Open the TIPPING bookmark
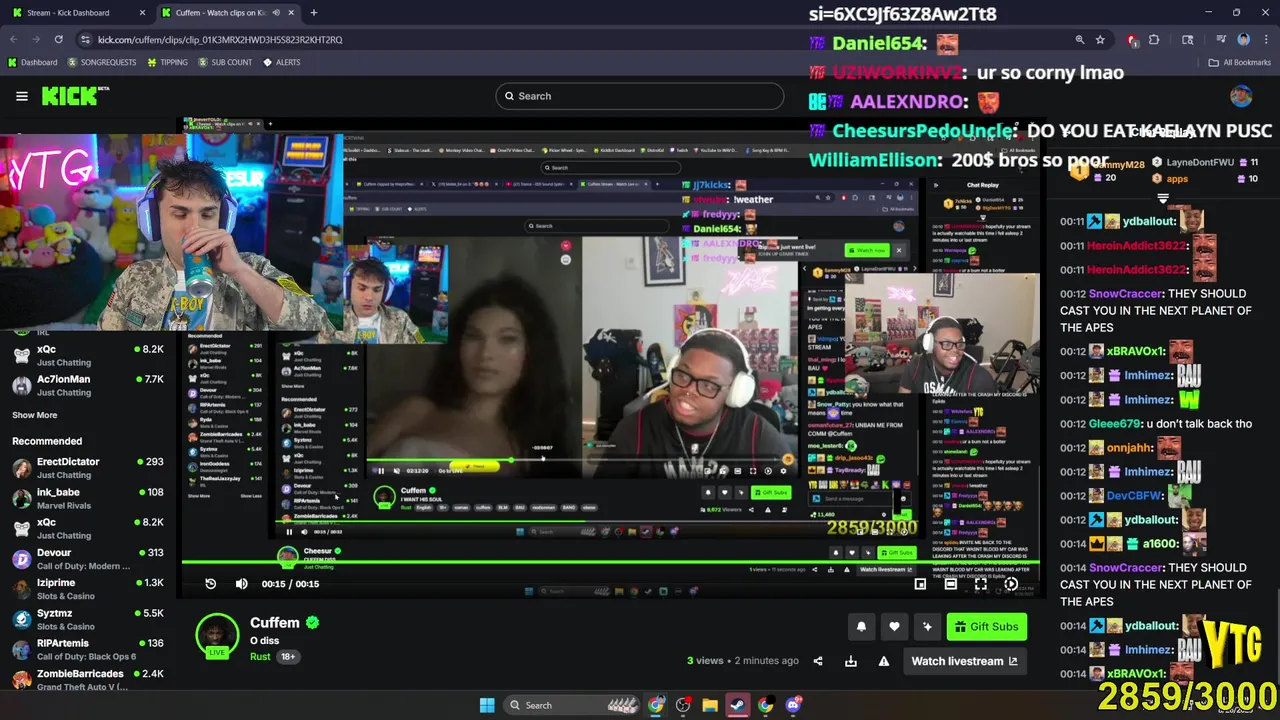 pos(167,62)
